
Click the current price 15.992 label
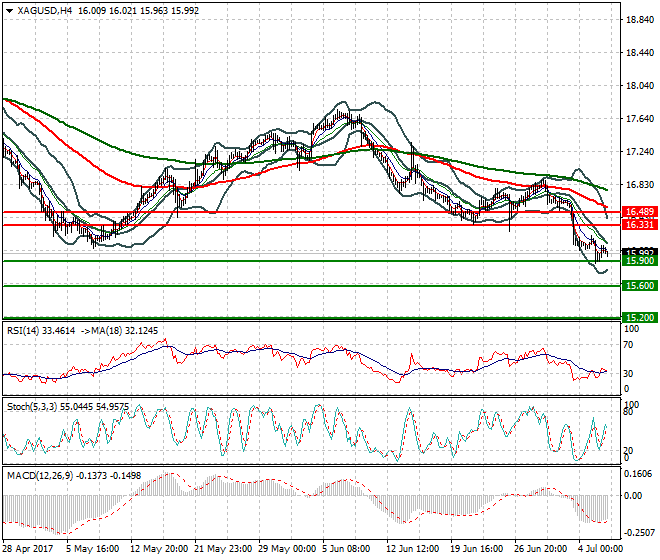coord(640,251)
